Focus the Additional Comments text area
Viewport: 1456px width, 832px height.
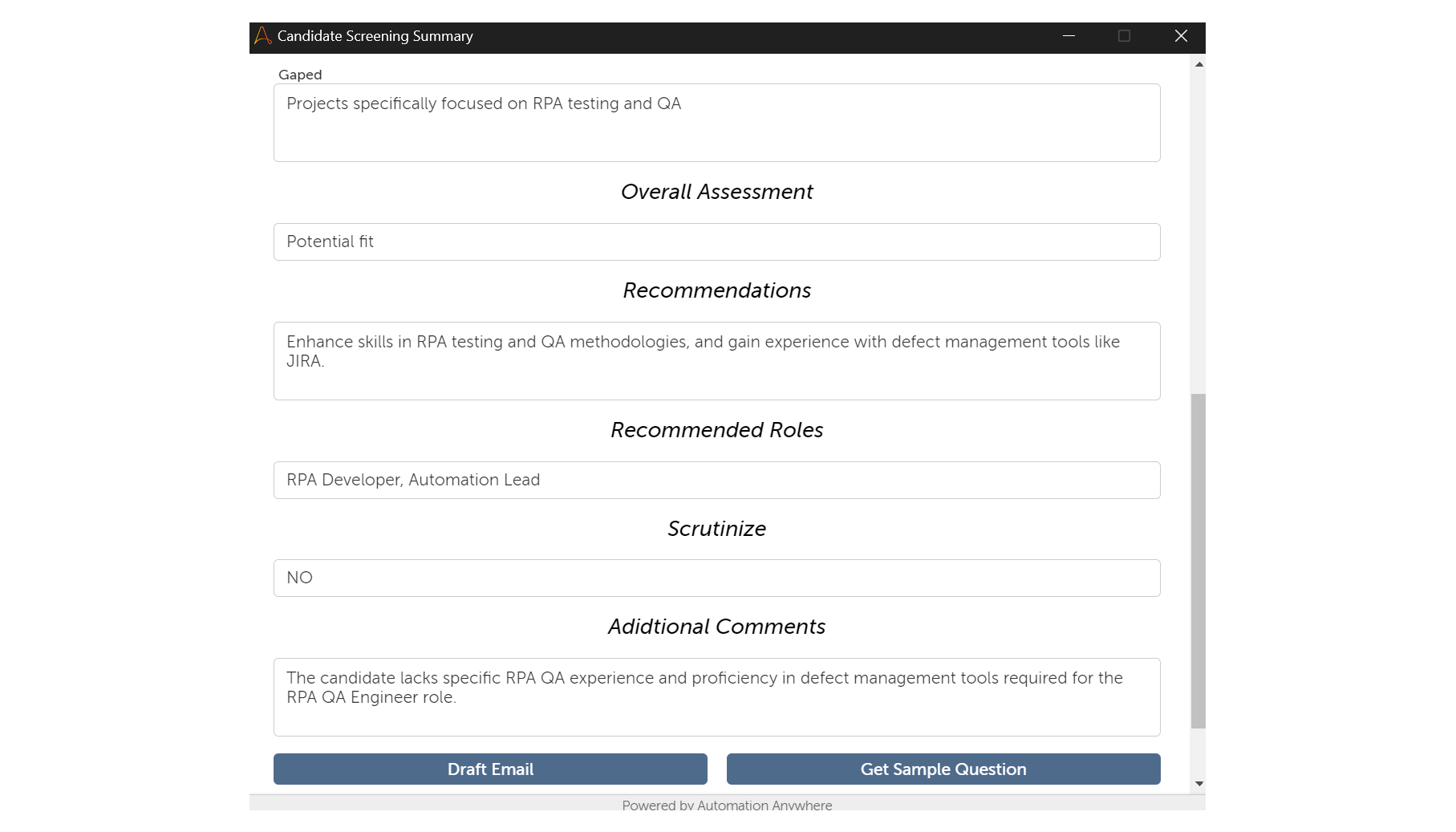pos(716,697)
